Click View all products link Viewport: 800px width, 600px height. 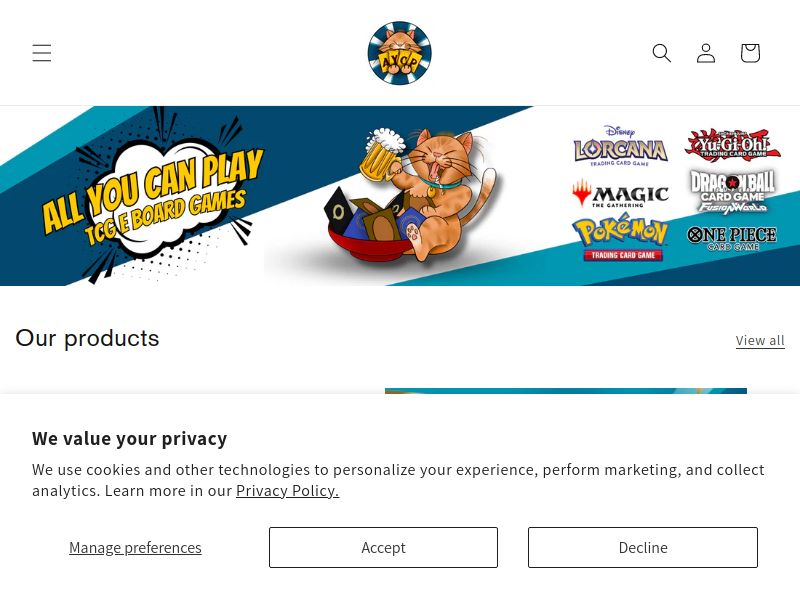pyautogui.click(x=760, y=340)
